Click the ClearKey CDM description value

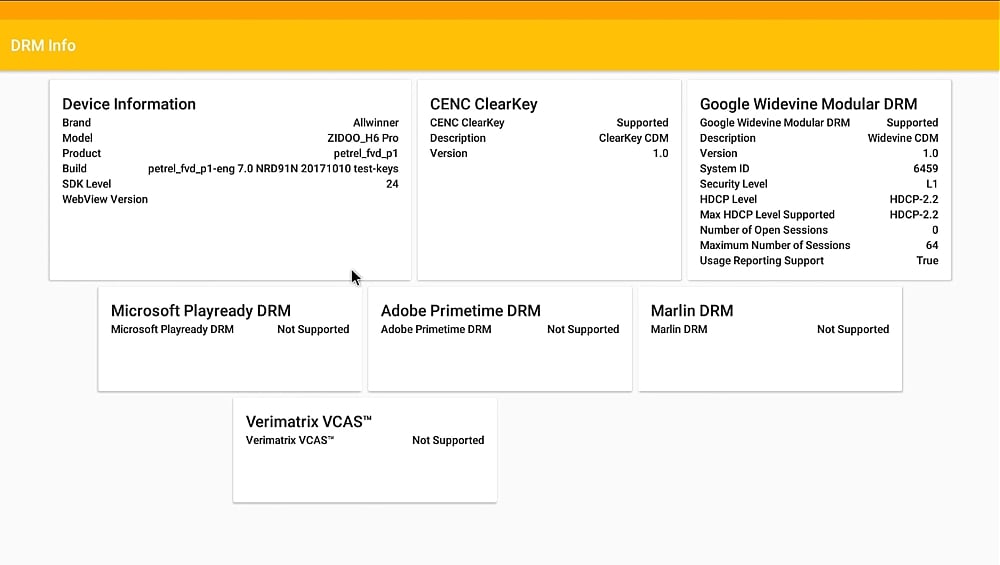click(x=633, y=138)
